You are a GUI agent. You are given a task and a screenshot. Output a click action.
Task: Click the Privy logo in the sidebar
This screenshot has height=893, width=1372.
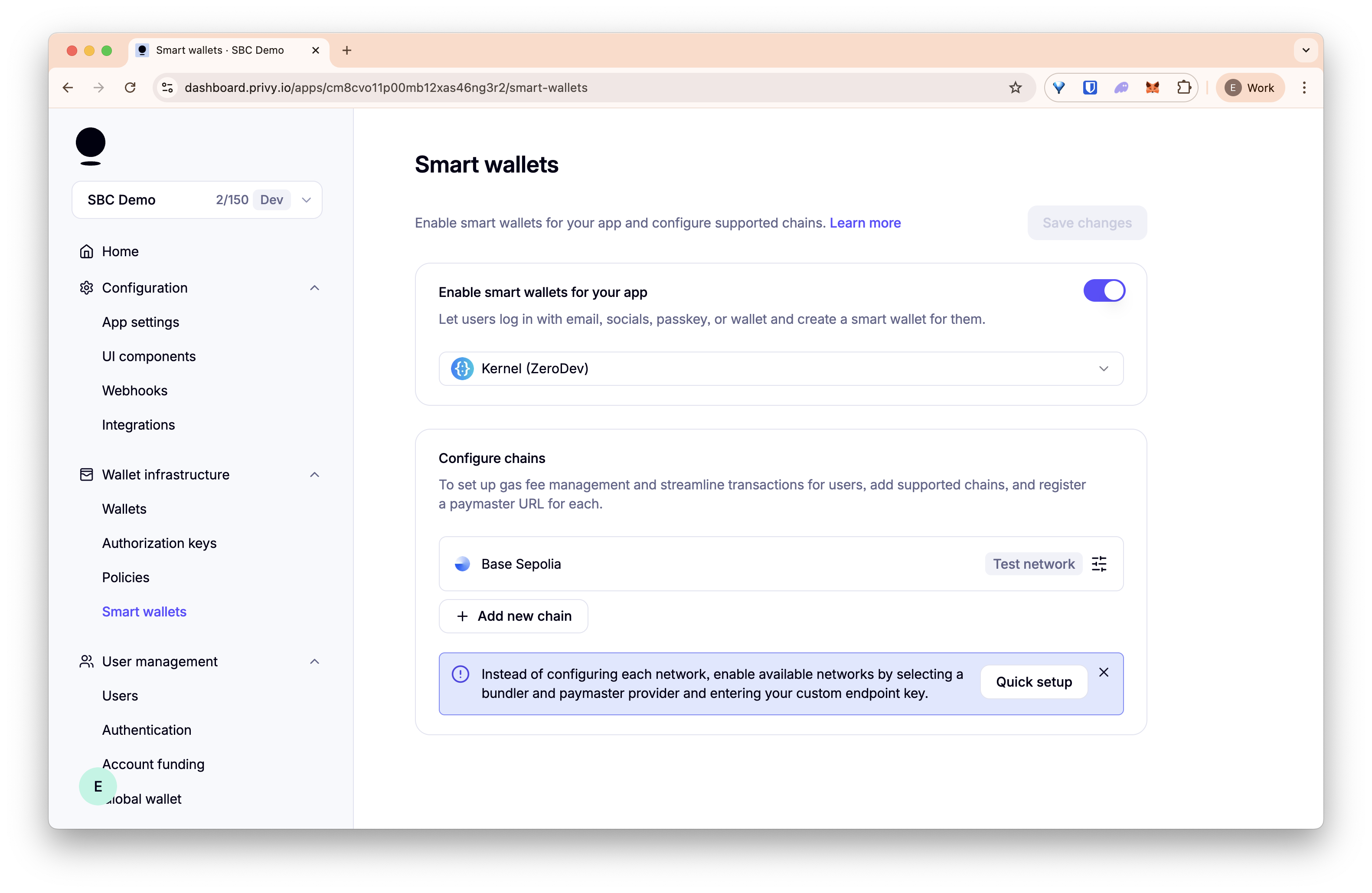coord(91,147)
